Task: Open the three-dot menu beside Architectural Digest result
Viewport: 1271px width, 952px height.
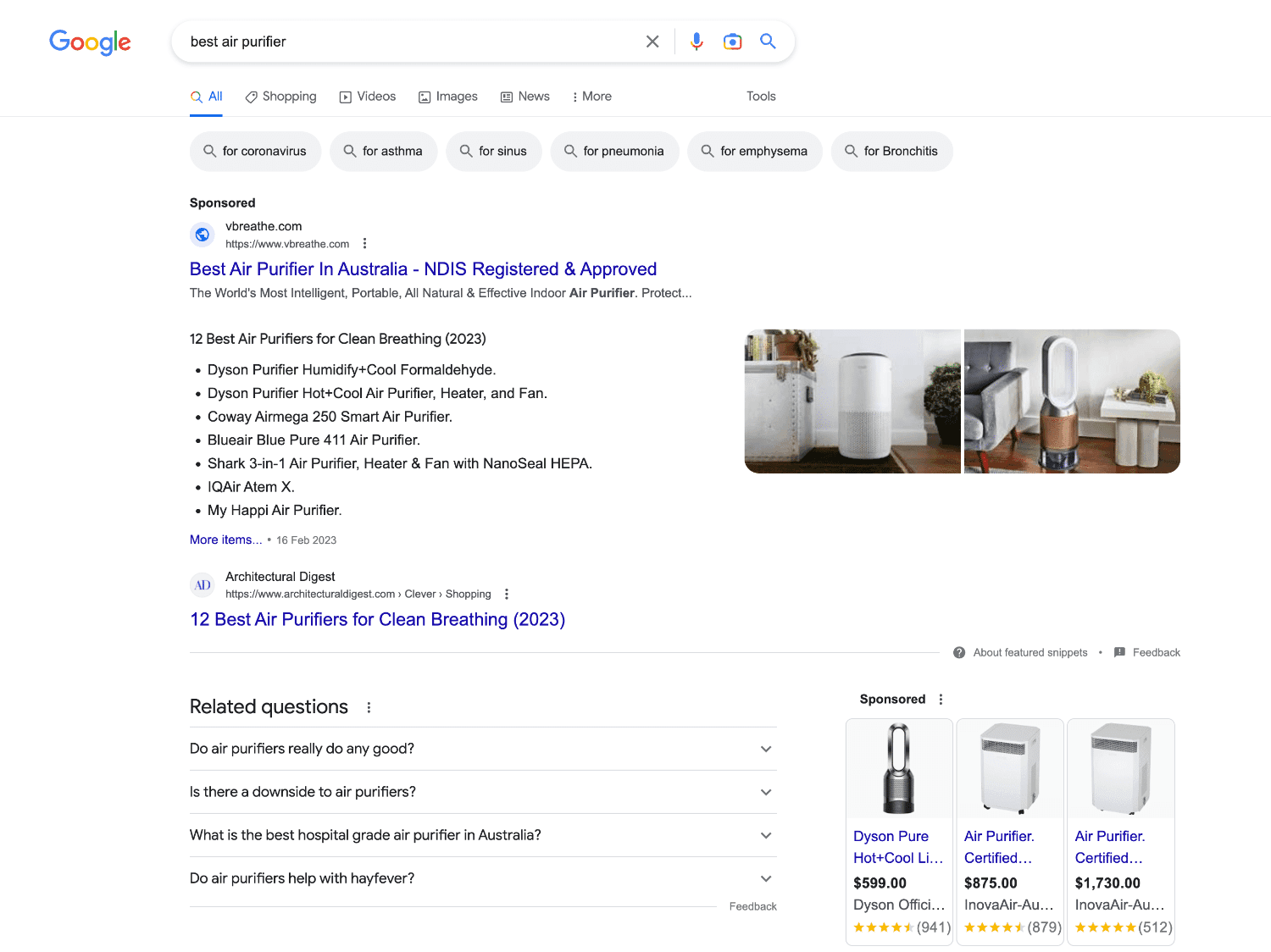Action: point(506,594)
